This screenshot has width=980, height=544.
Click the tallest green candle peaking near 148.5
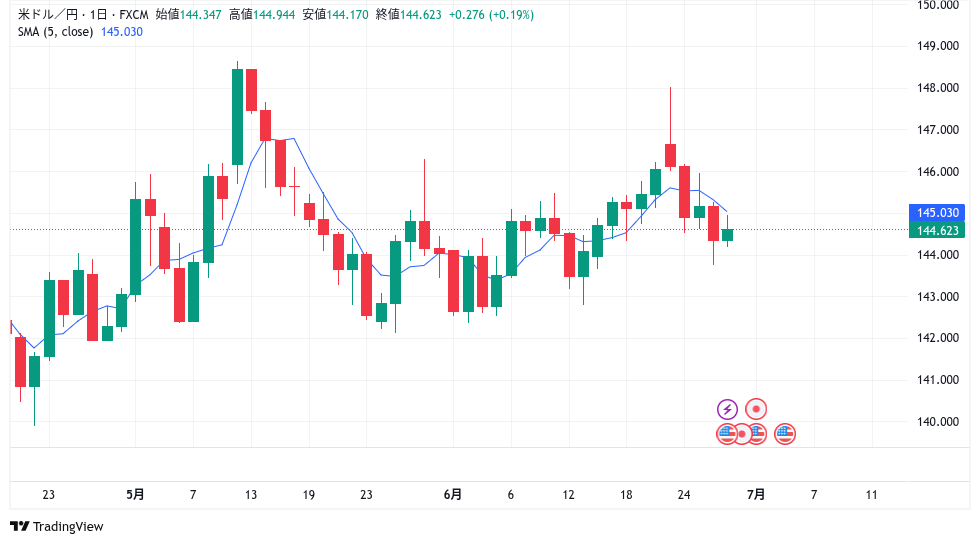[238, 117]
